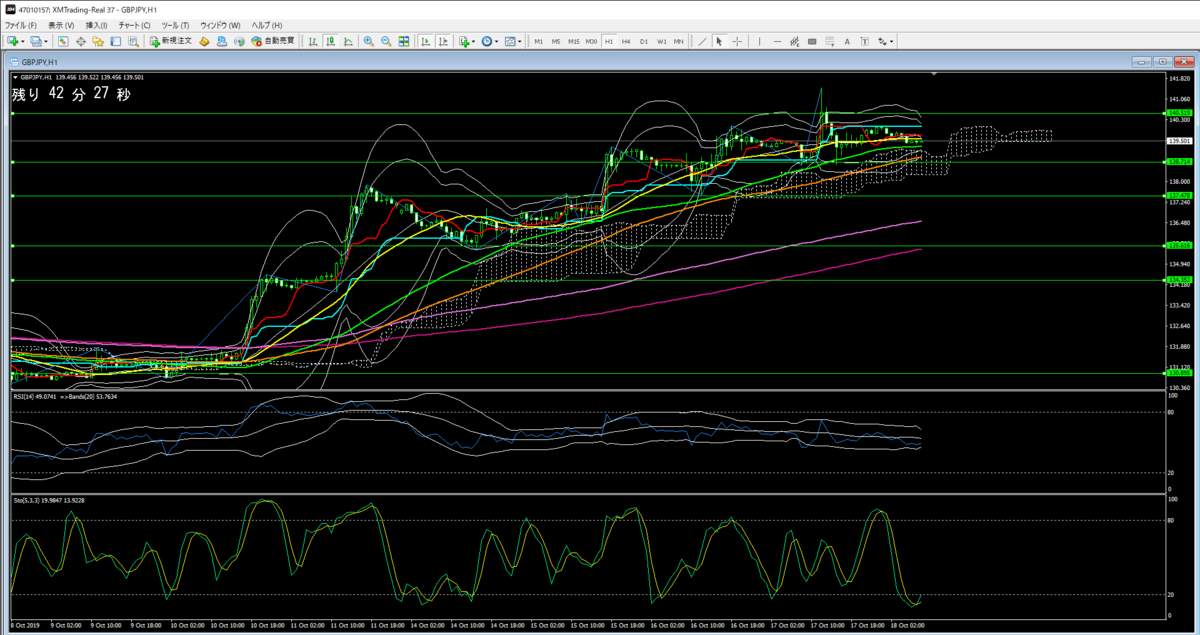Select the arrow cursor tool
1200x635 pixels.
(x=719, y=41)
